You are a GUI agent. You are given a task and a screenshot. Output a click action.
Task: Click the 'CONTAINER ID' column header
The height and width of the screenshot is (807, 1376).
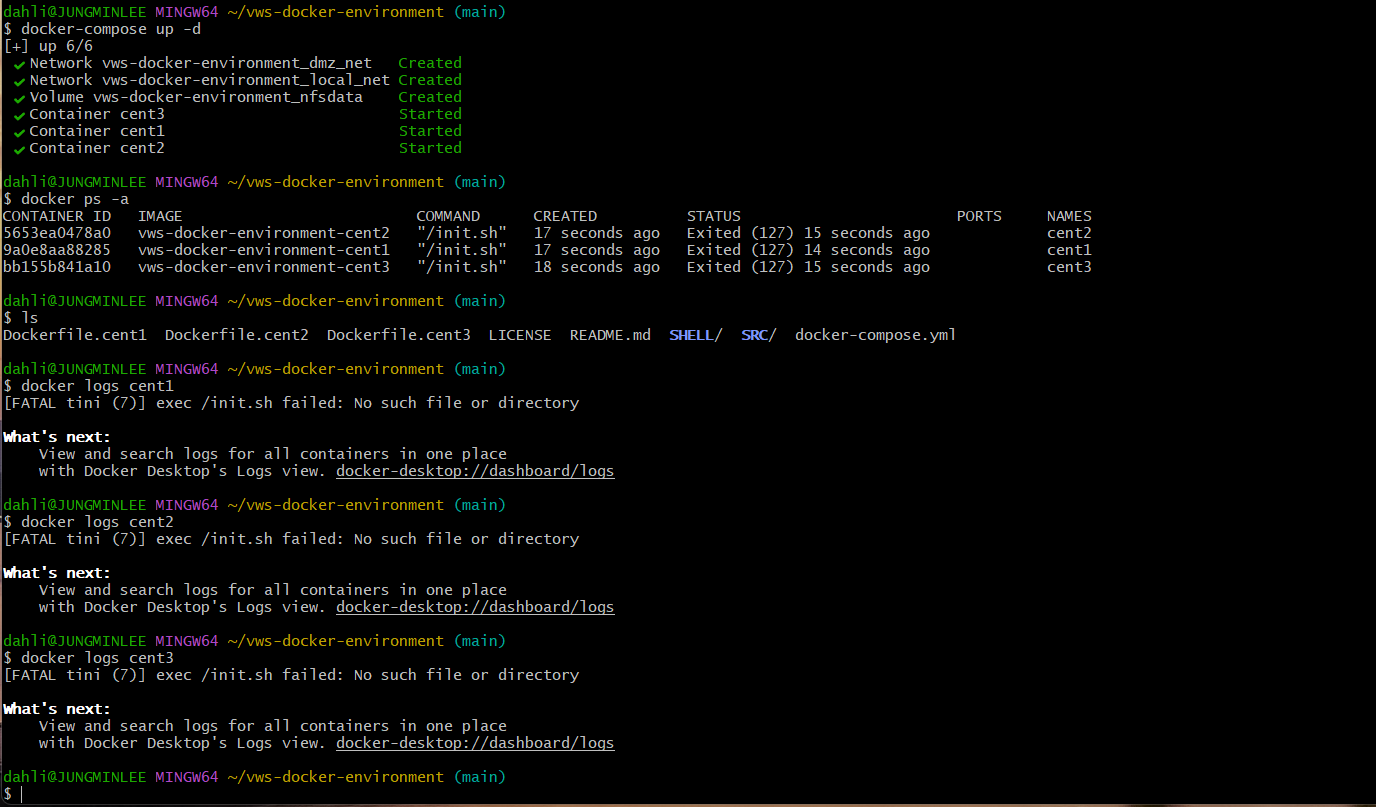(57, 216)
